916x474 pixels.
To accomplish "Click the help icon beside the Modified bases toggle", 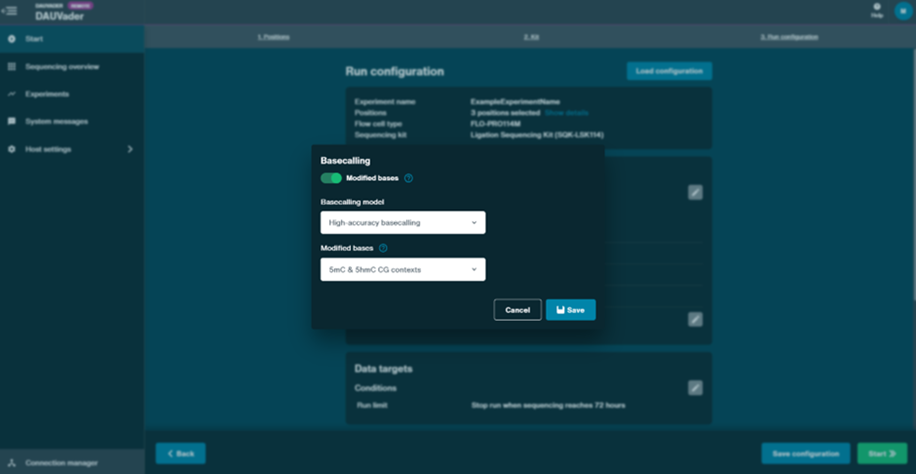I will pyautogui.click(x=408, y=178).
